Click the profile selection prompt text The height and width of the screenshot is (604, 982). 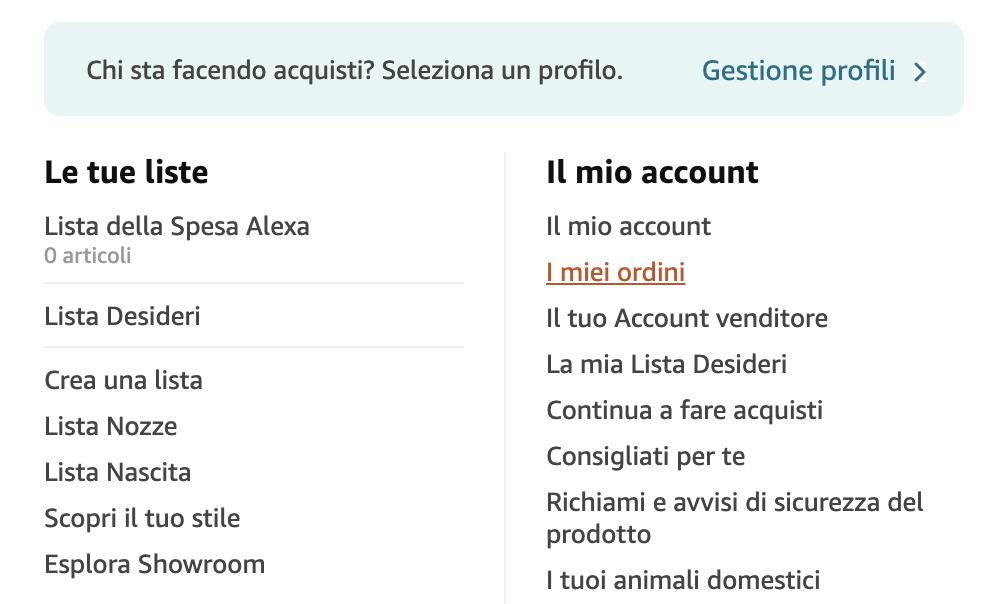point(354,71)
